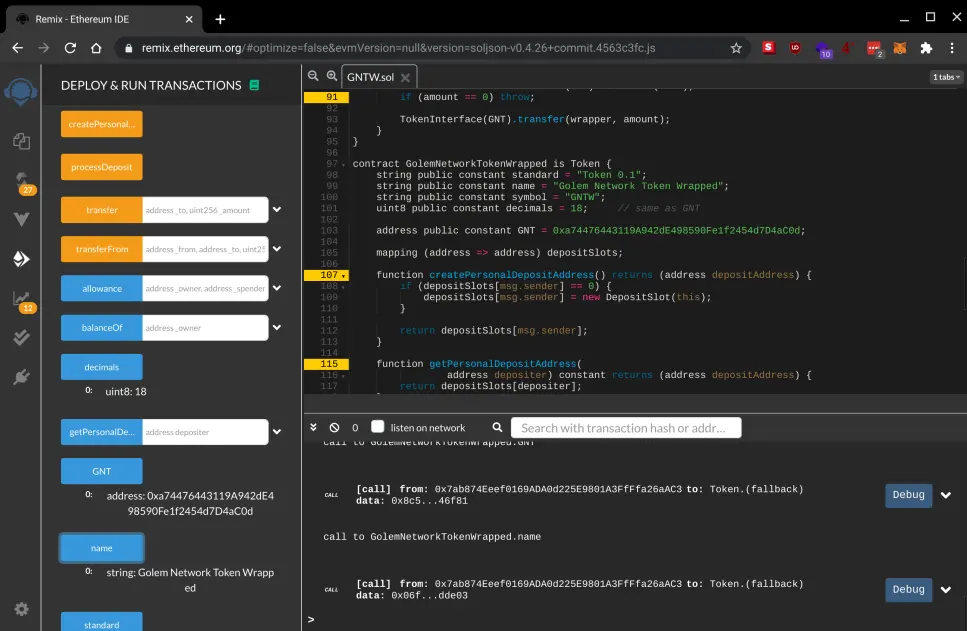Click the terminal search magnifier icon
The width and height of the screenshot is (967, 631).
click(497, 427)
